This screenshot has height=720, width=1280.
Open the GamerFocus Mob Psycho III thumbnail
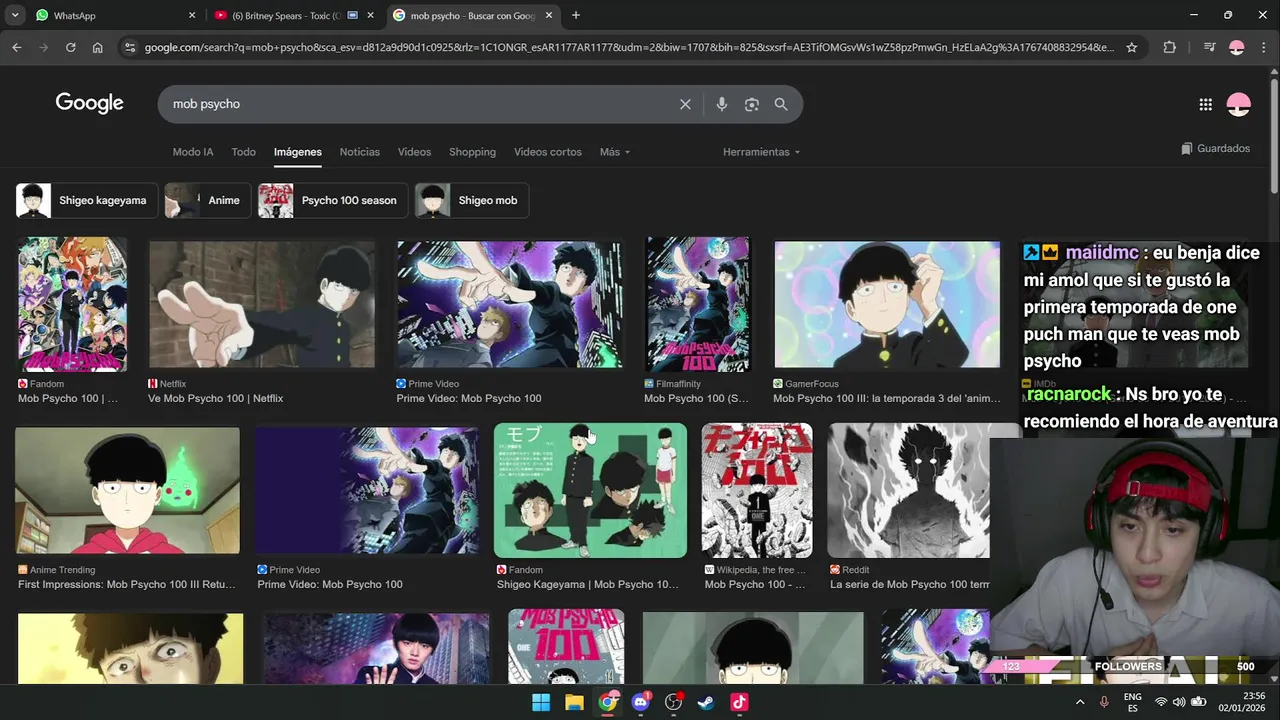tap(887, 304)
